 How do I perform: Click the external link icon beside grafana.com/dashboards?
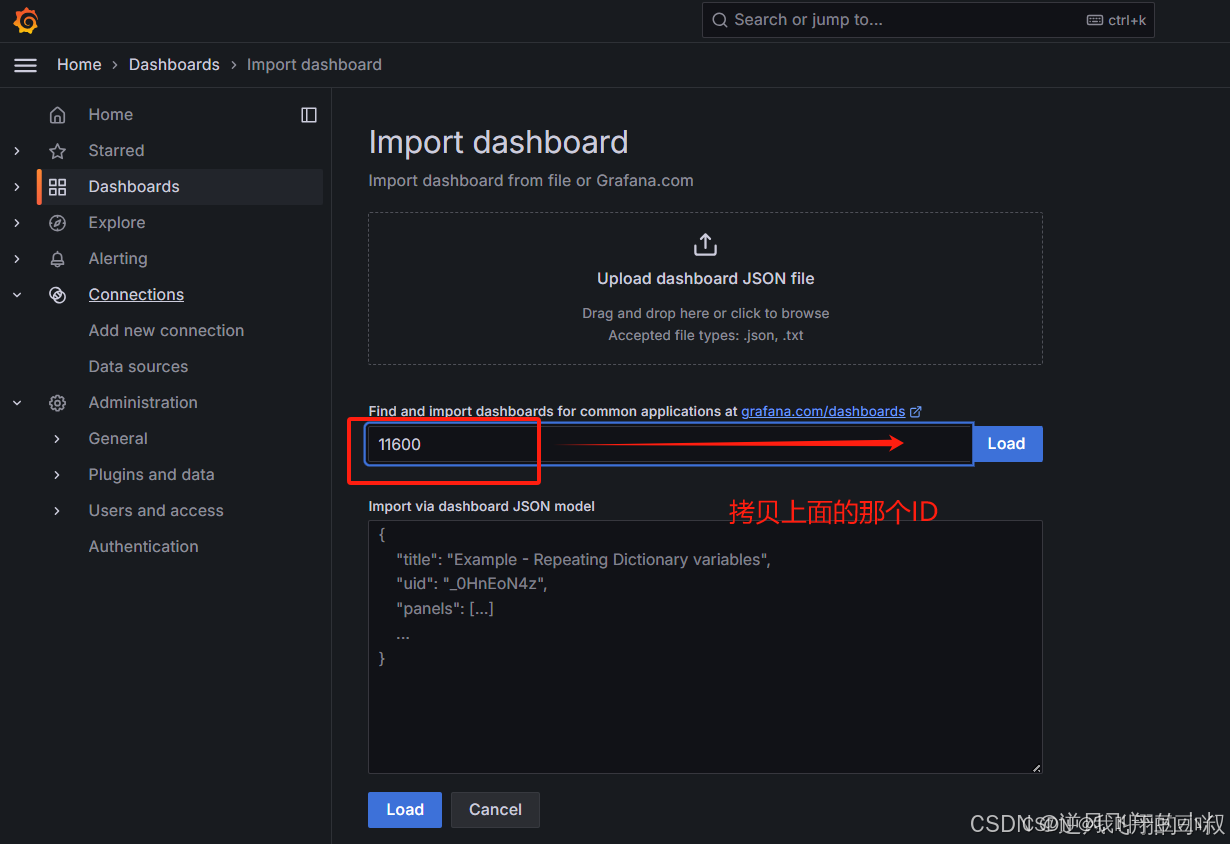916,411
